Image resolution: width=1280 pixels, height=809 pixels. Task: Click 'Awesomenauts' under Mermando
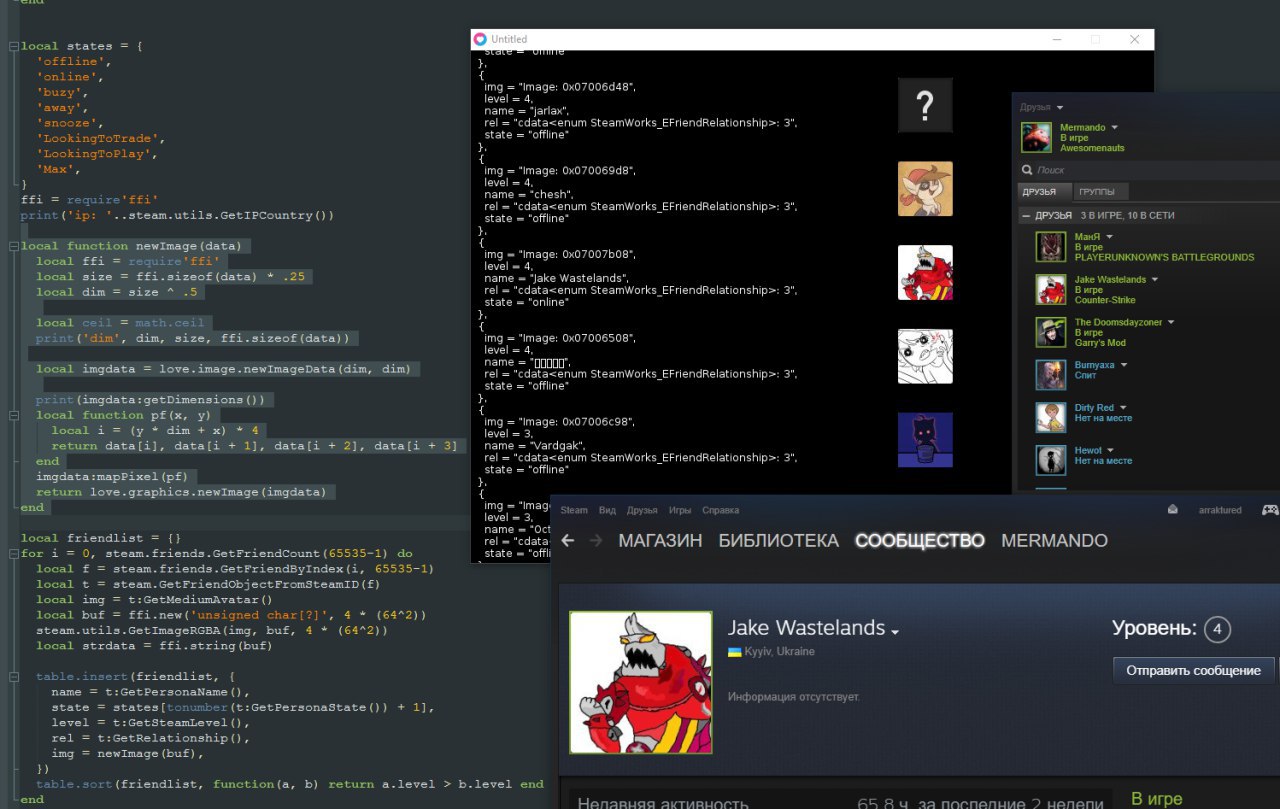pyautogui.click(x=1092, y=148)
